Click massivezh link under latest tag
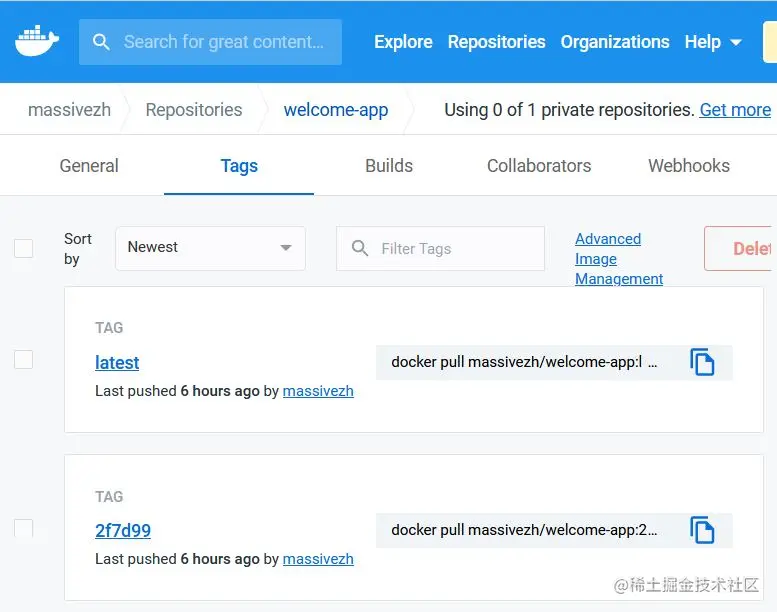777x612 pixels. click(318, 391)
